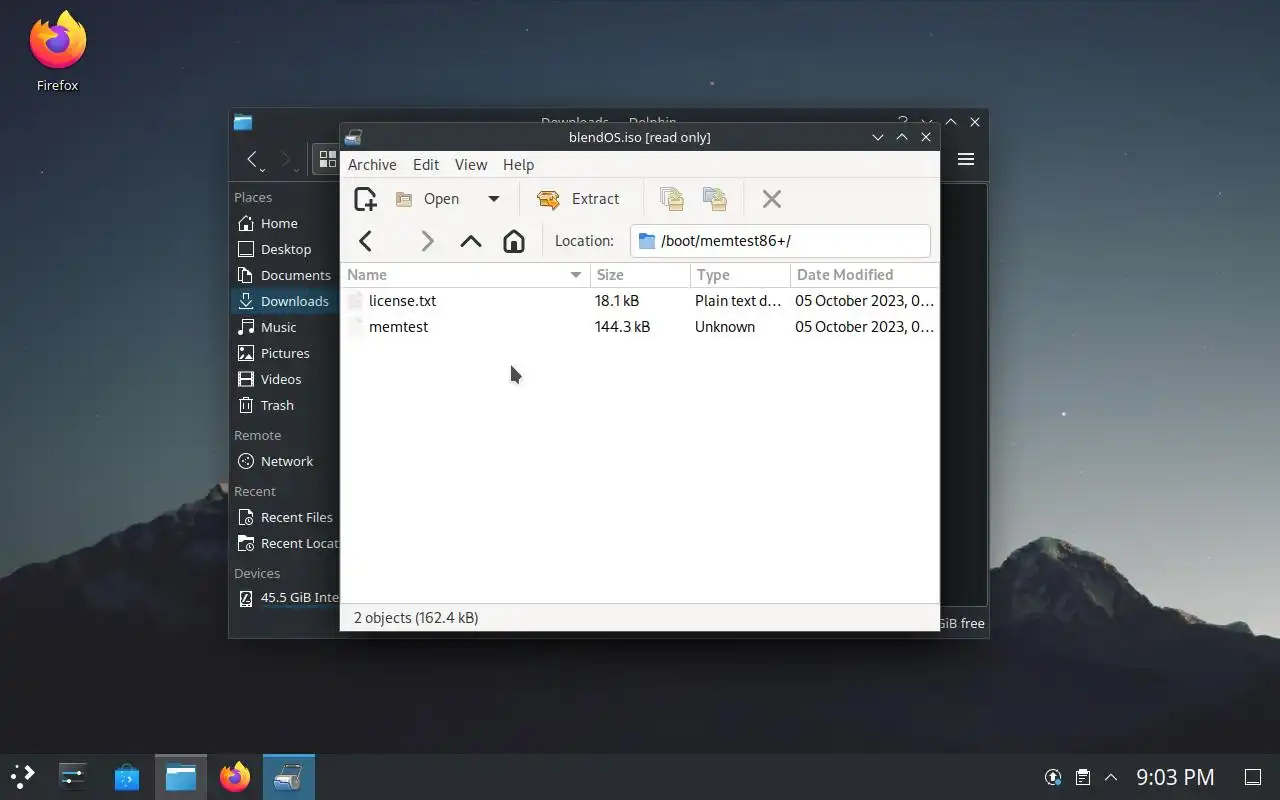The image size is (1280, 800).
Task: Switch Dolphin to icons view mode
Action: point(327,159)
